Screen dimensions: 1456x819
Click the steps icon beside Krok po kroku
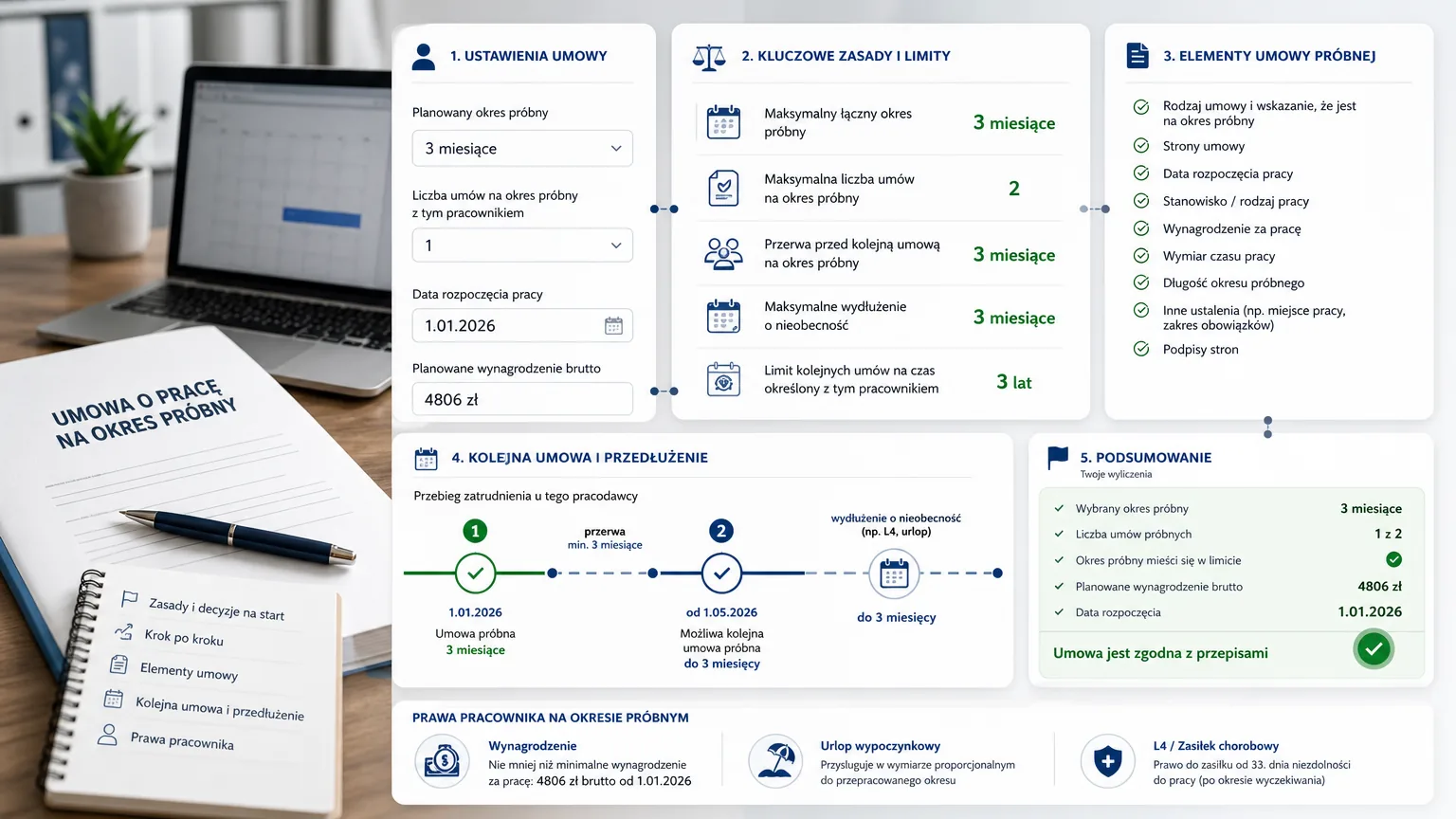coord(124,631)
